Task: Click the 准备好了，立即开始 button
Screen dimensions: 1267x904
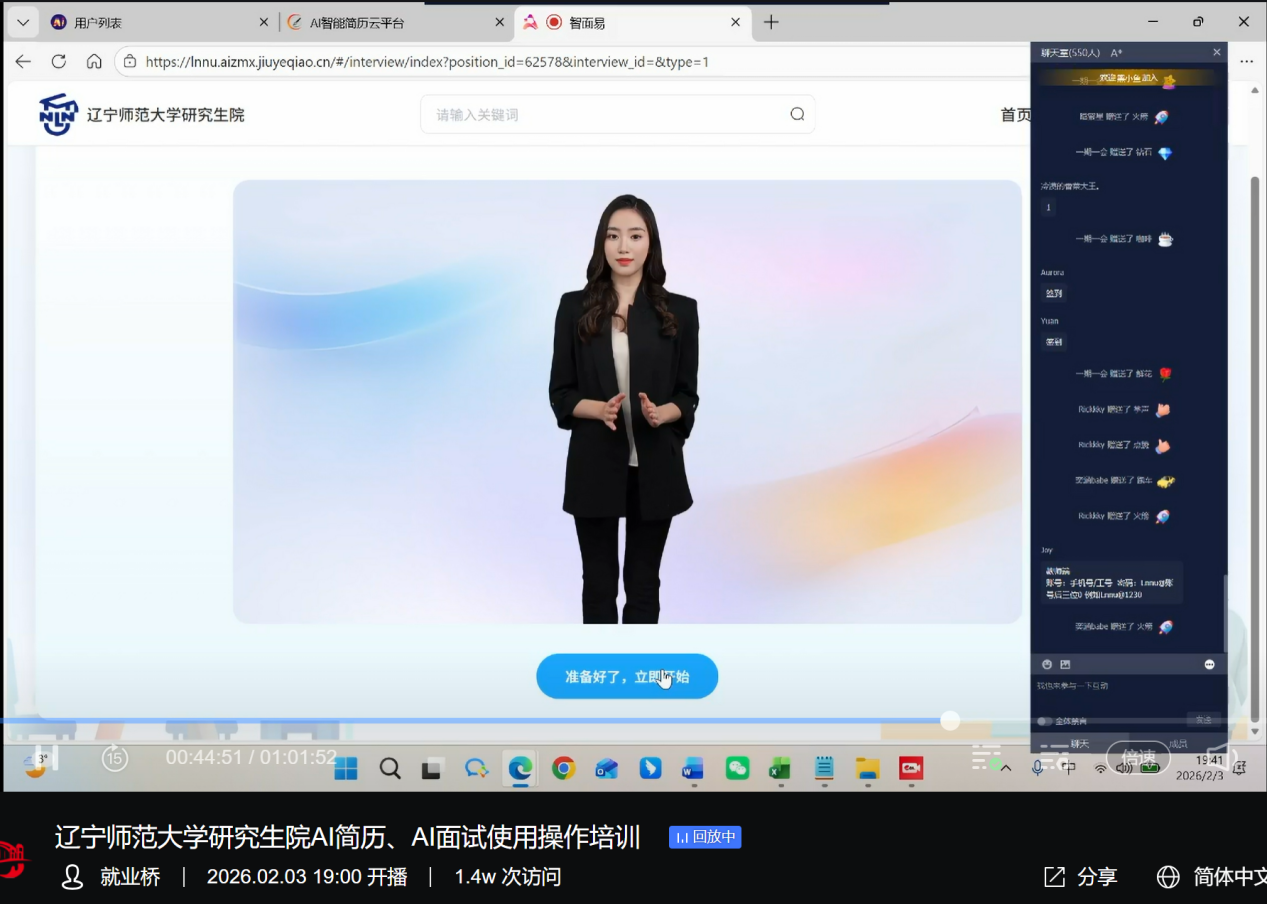Action: tap(627, 677)
